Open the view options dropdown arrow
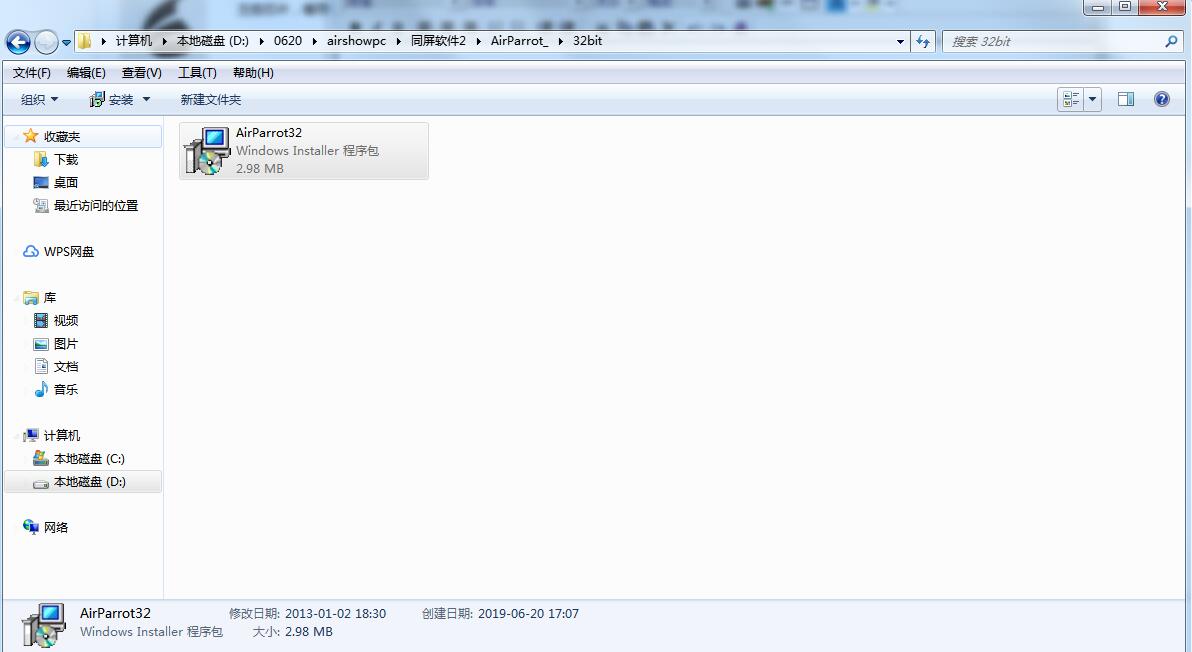 click(1092, 100)
